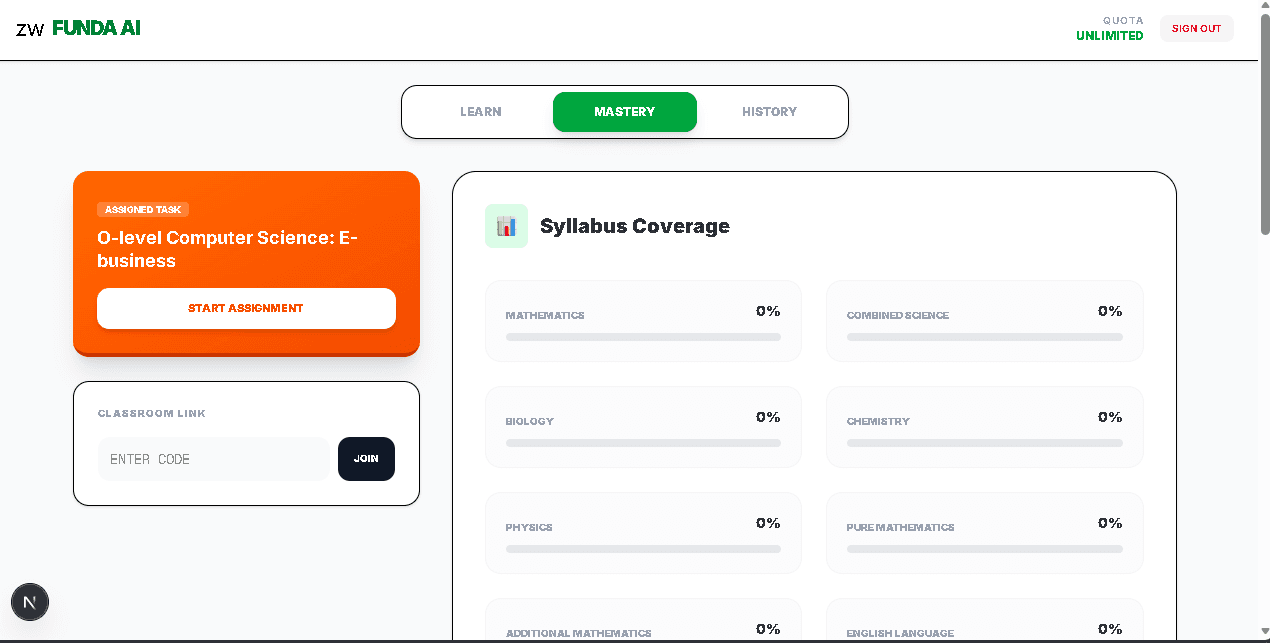Click the Biology progress bar

(643, 443)
